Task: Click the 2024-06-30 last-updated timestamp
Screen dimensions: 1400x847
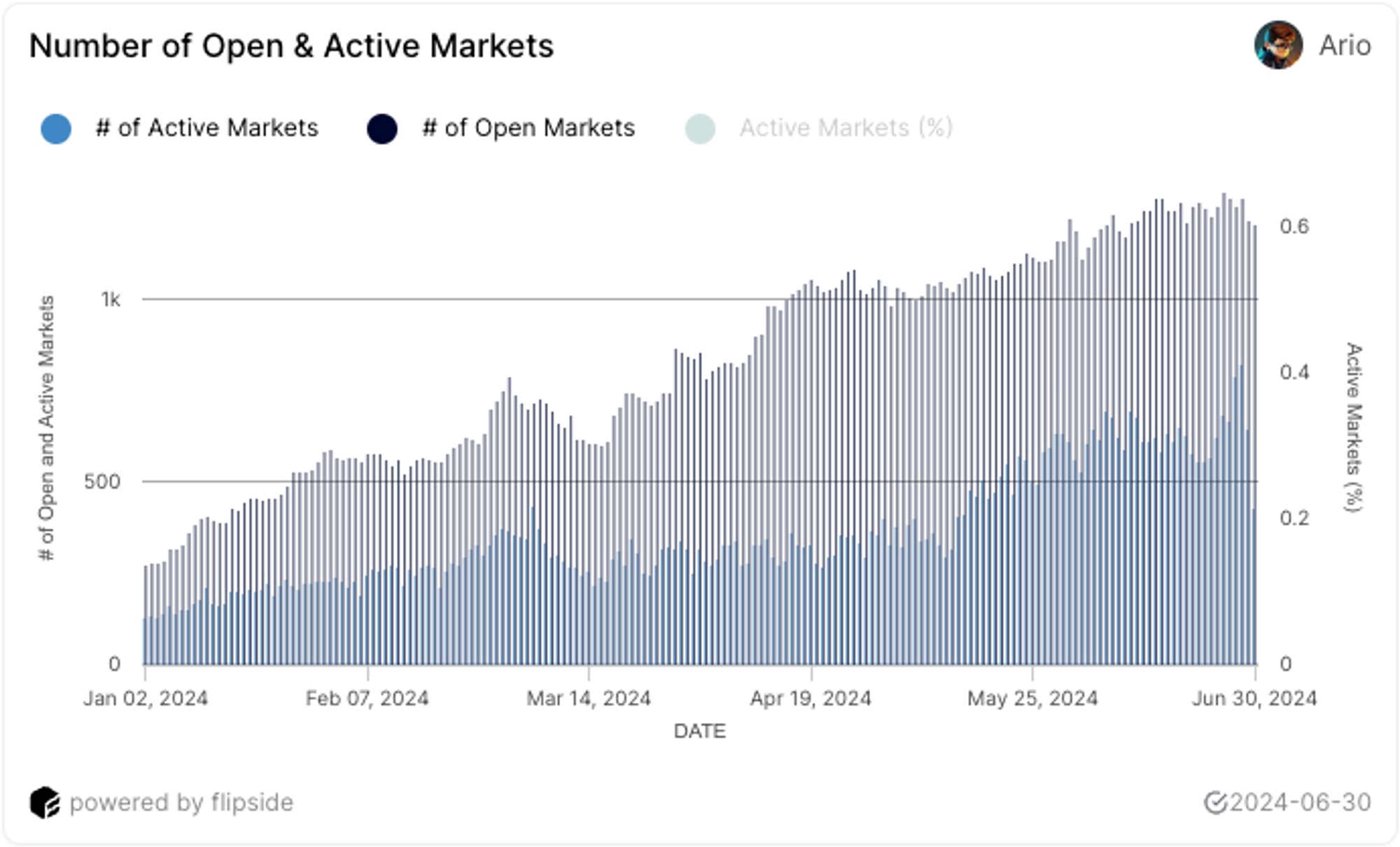Action: click(x=1300, y=802)
